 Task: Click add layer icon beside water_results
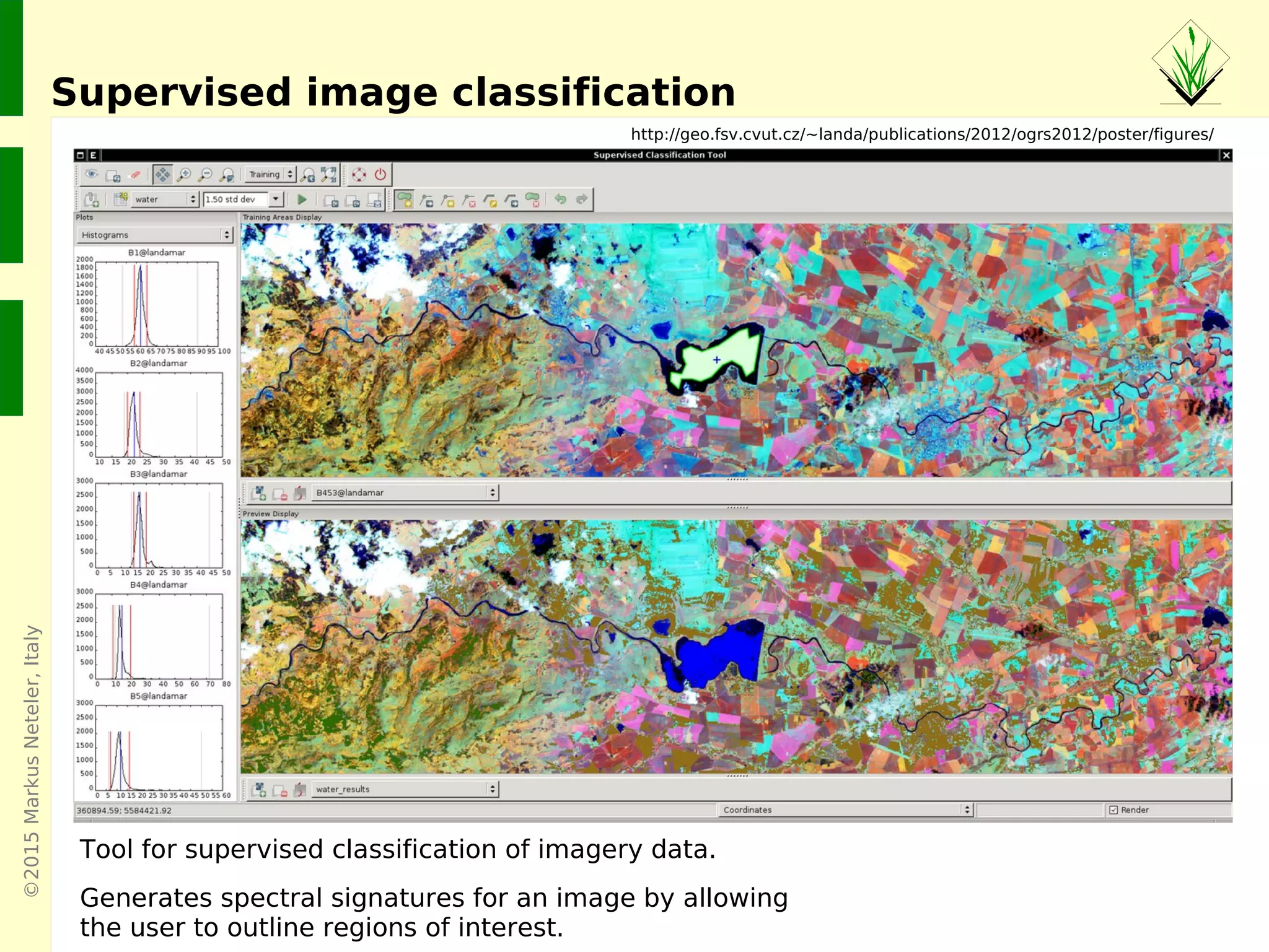pos(259,790)
